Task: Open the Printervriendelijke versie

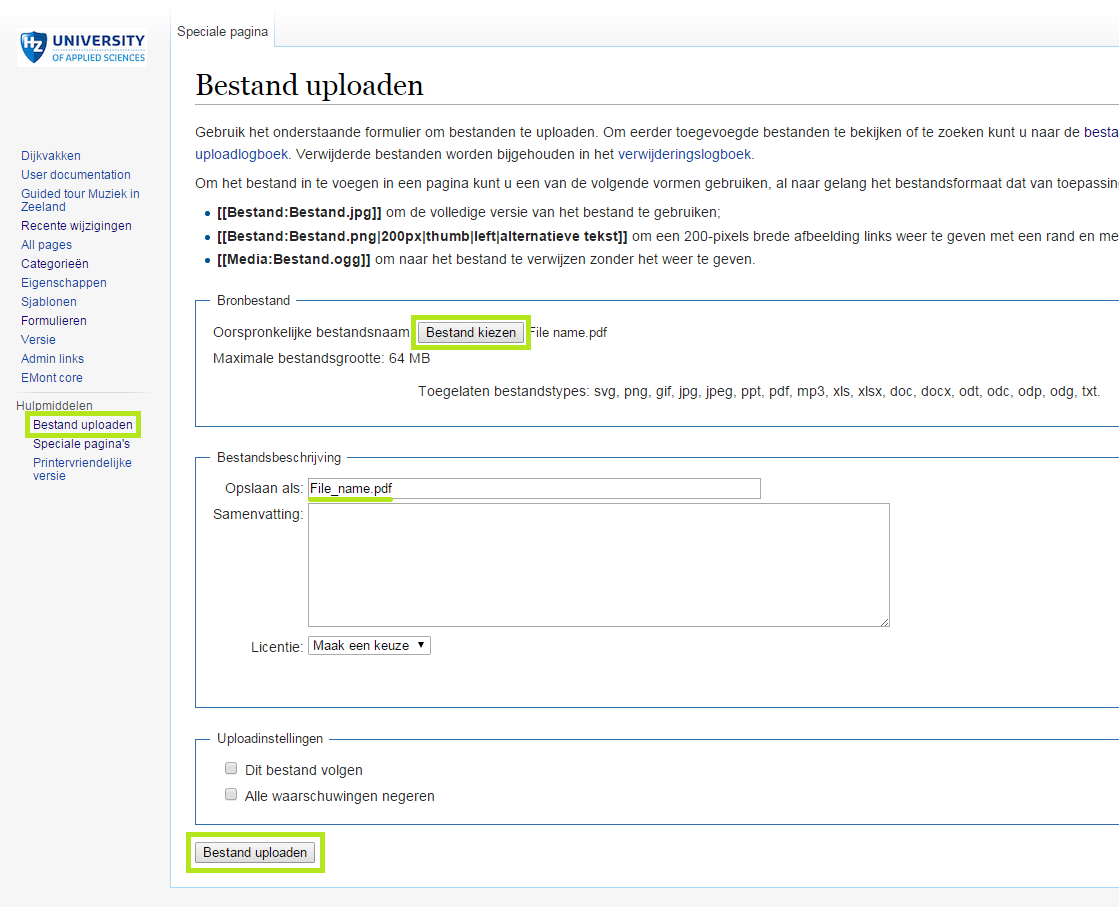Action: pyautogui.click(x=82, y=468)
